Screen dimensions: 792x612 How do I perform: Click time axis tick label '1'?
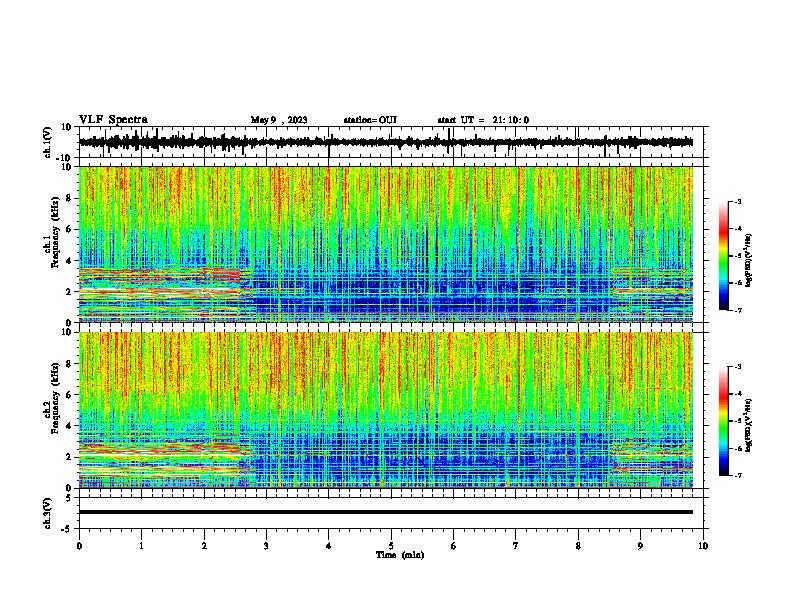141,546
